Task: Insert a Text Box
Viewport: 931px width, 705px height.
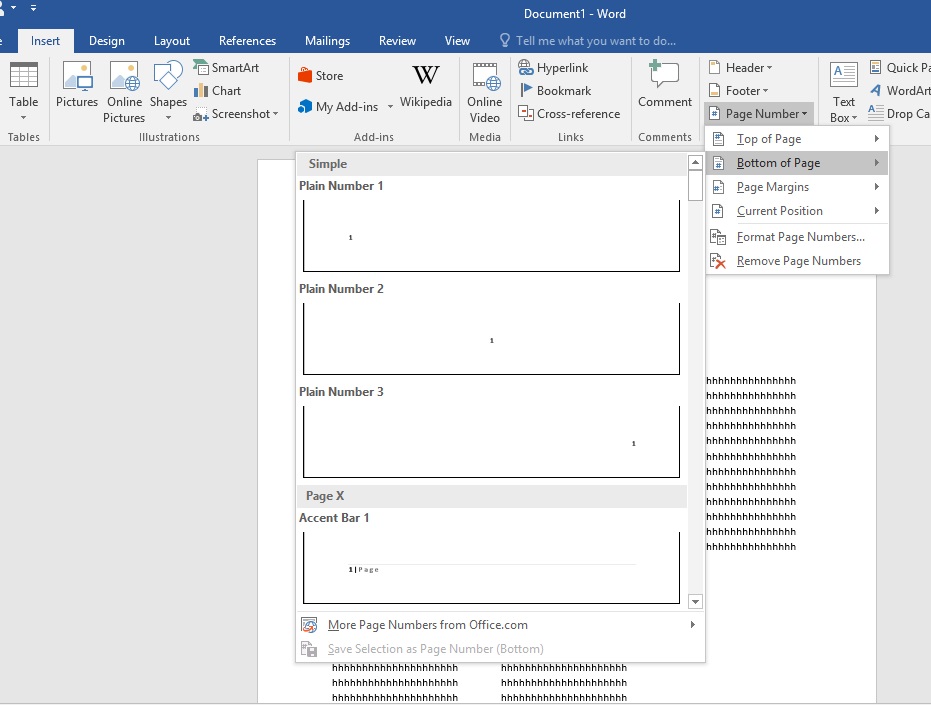Action: click(844, 92)
